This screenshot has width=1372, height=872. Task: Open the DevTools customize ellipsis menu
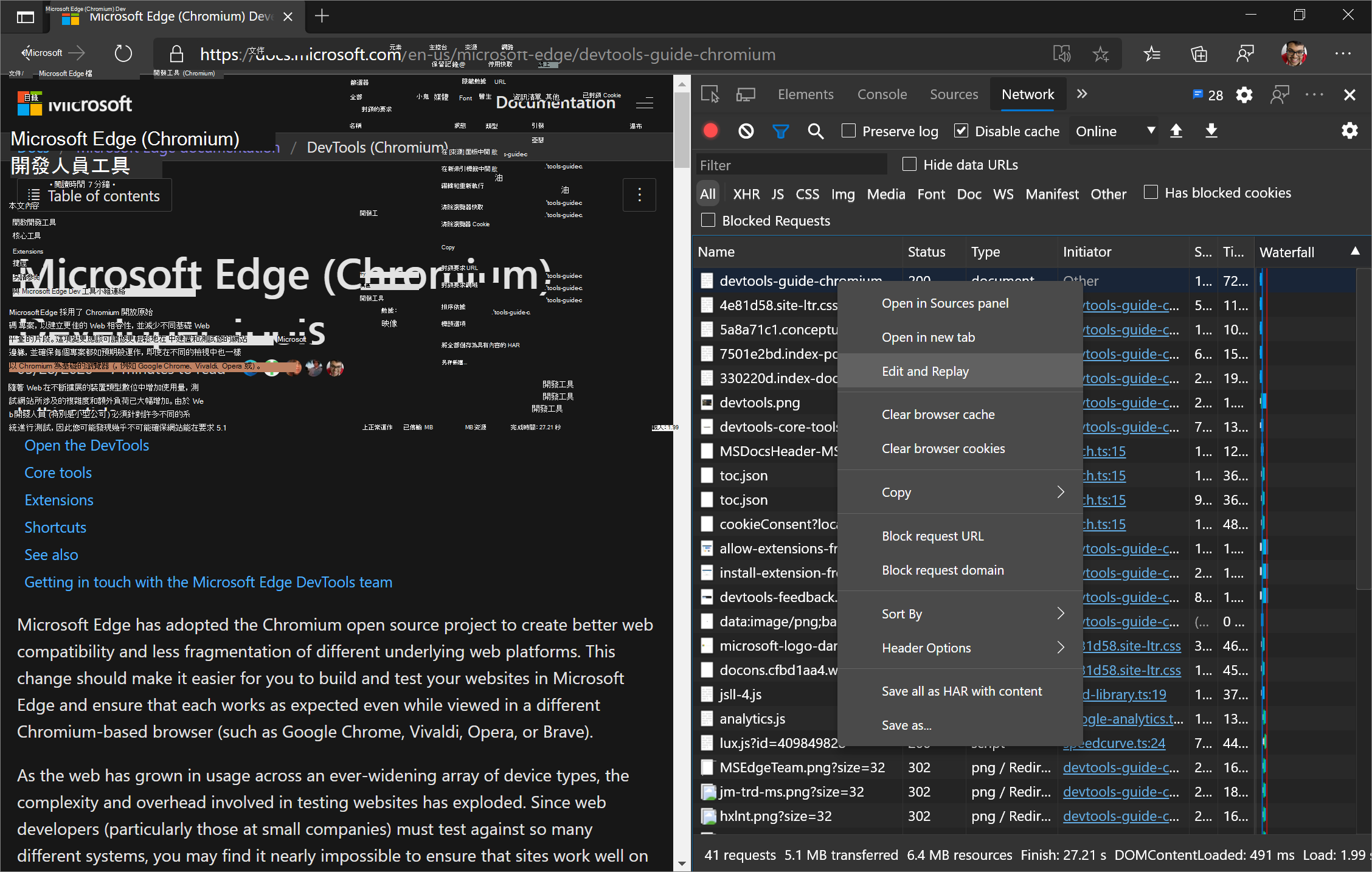coord(1314,95)
